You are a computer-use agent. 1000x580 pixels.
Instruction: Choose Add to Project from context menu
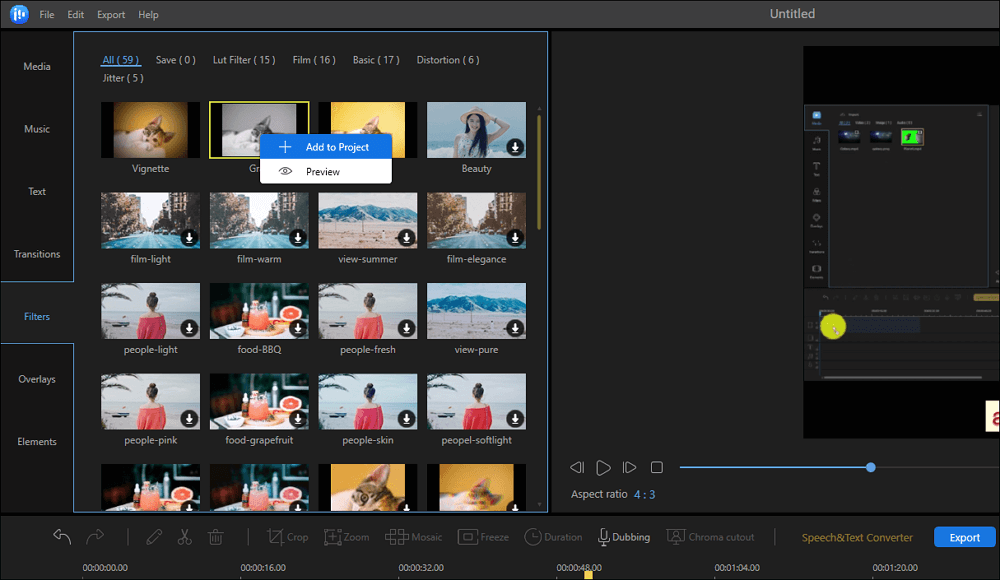click(x=326, y=147)
